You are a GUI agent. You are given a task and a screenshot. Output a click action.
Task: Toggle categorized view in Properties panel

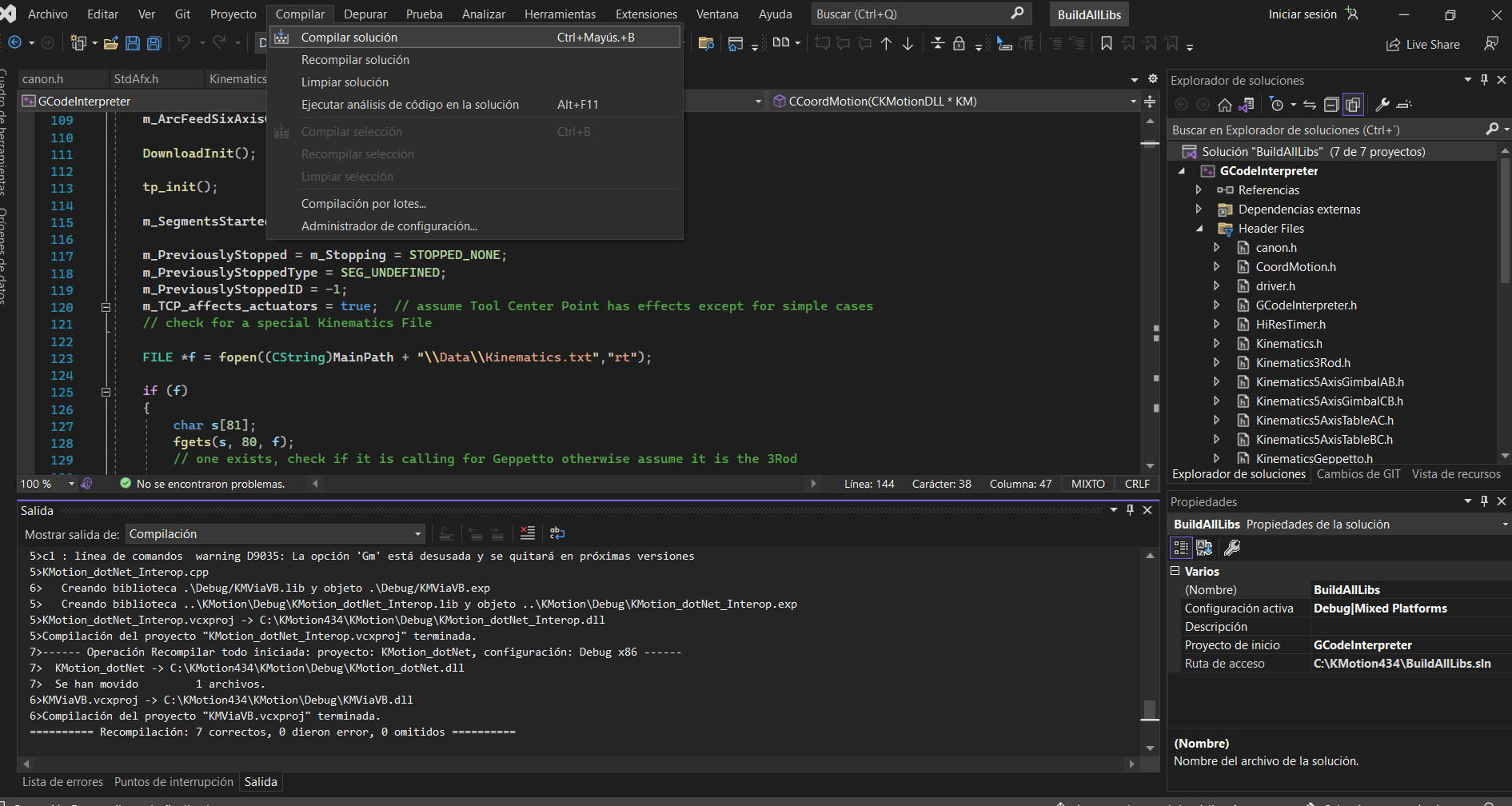coord(1181,548)
